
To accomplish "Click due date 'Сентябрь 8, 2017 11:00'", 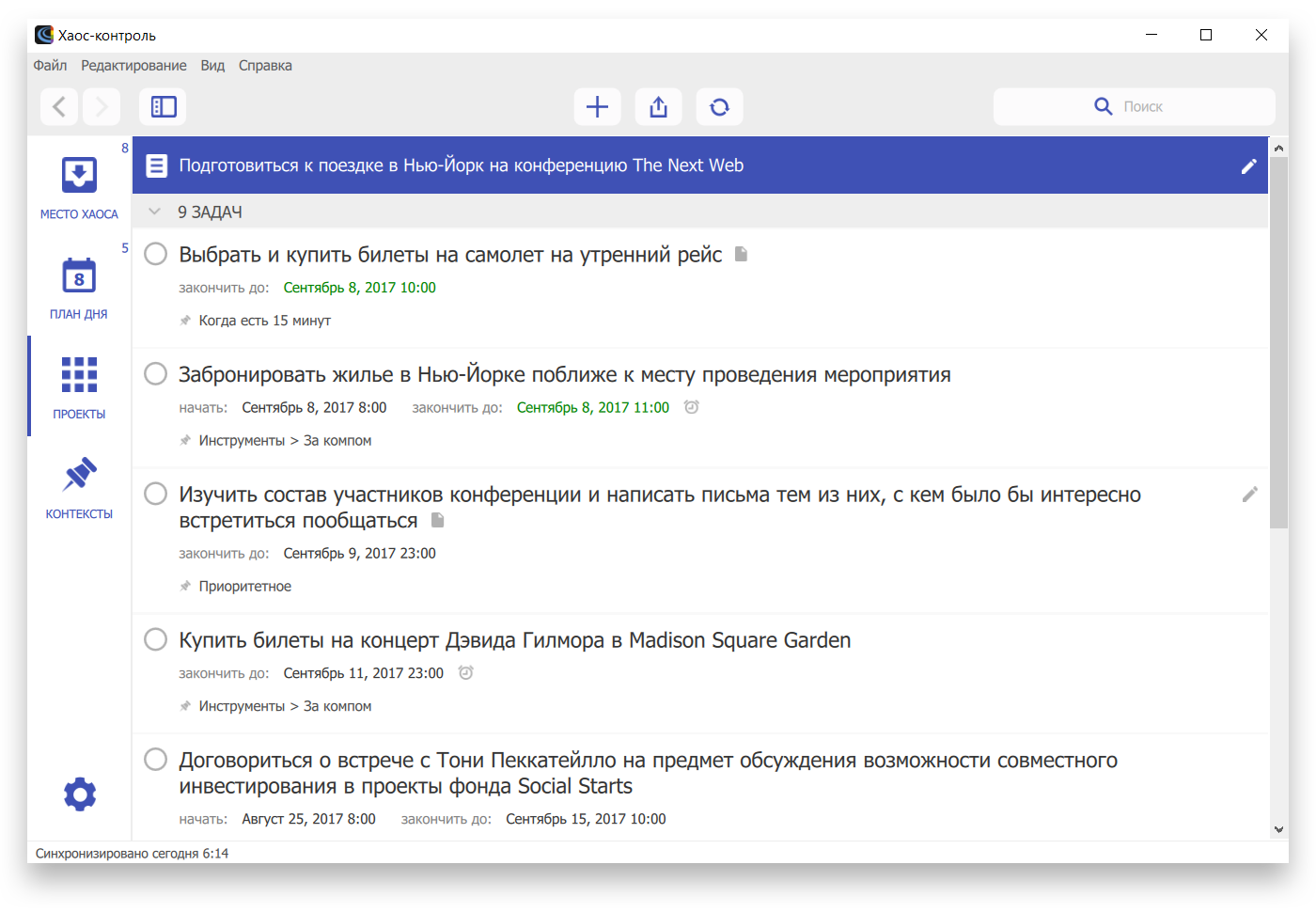I will tap(593, 407).
